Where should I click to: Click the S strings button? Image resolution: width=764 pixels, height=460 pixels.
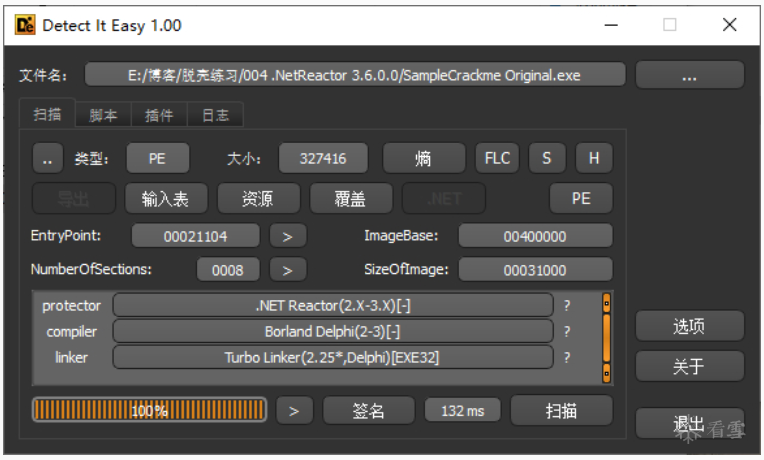[547, 158]
